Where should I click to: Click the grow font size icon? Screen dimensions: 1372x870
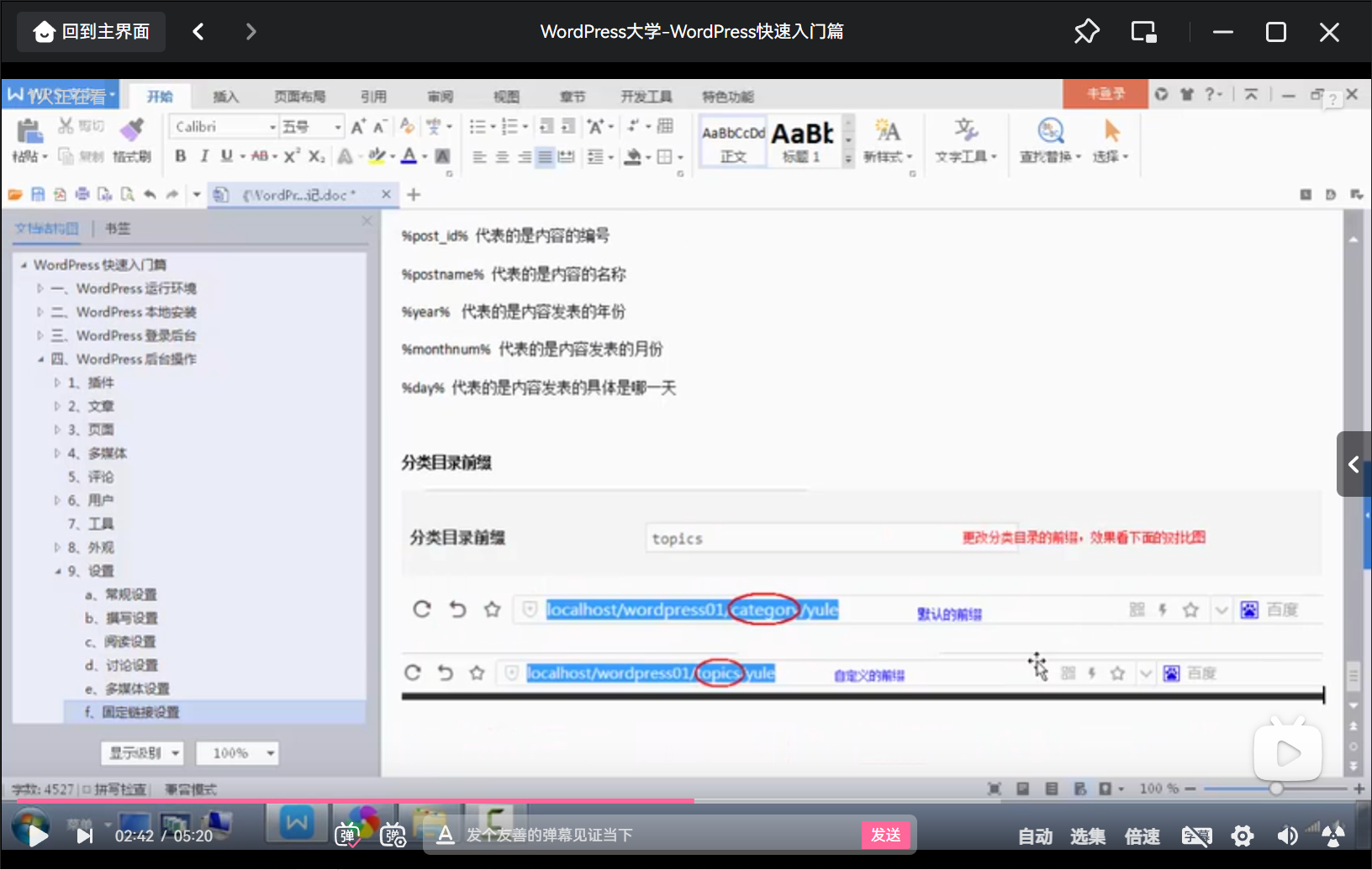coord(358,127)
